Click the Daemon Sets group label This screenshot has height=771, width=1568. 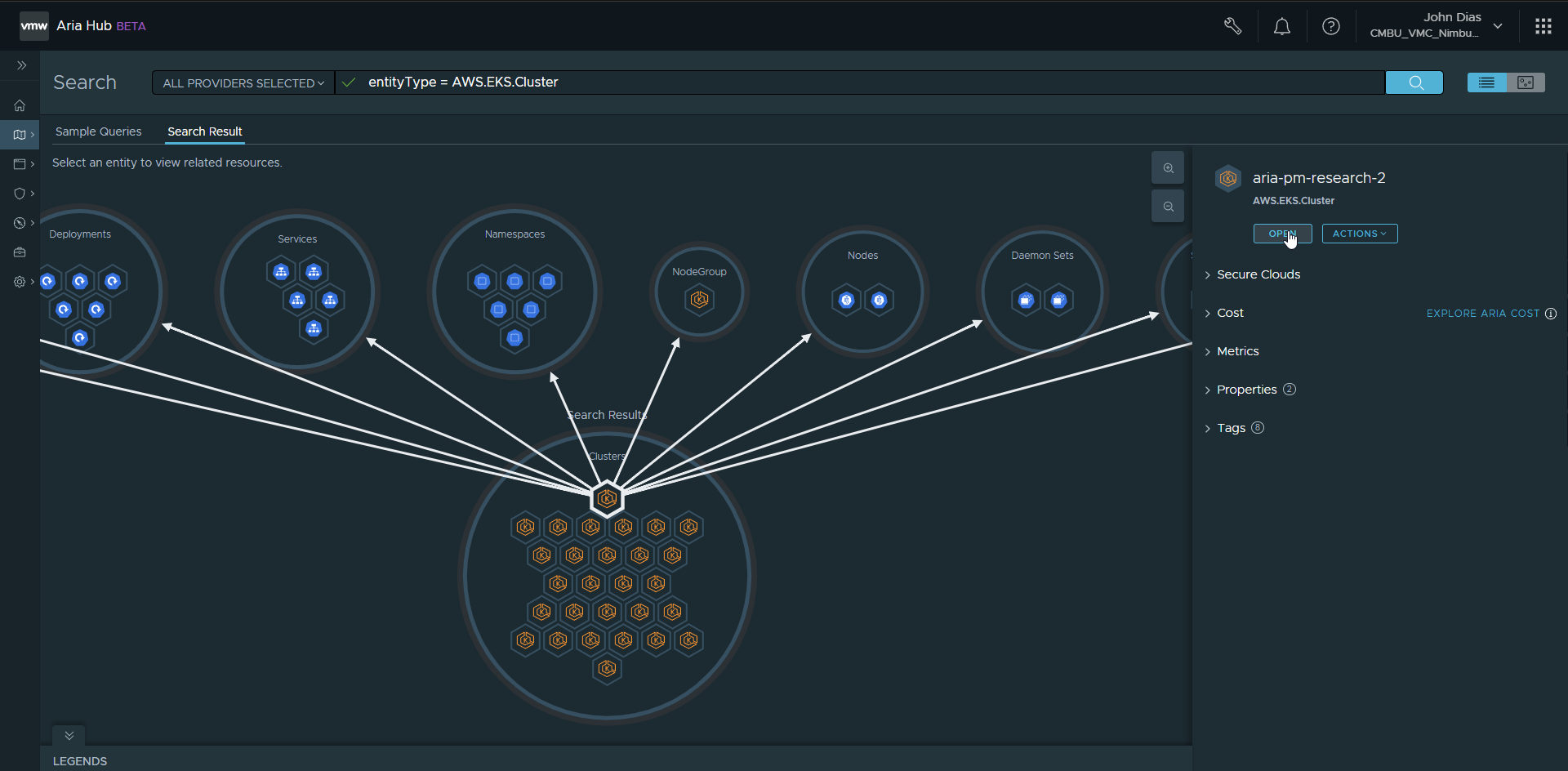click(1042, 256)
